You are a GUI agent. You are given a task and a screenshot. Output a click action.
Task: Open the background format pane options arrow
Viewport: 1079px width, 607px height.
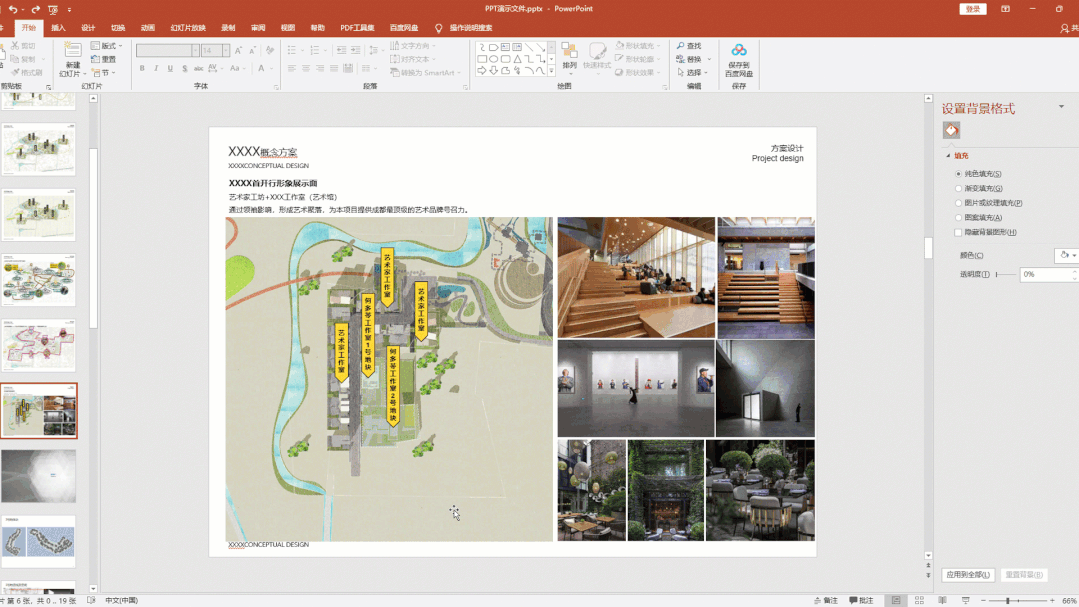[1061, 107]
